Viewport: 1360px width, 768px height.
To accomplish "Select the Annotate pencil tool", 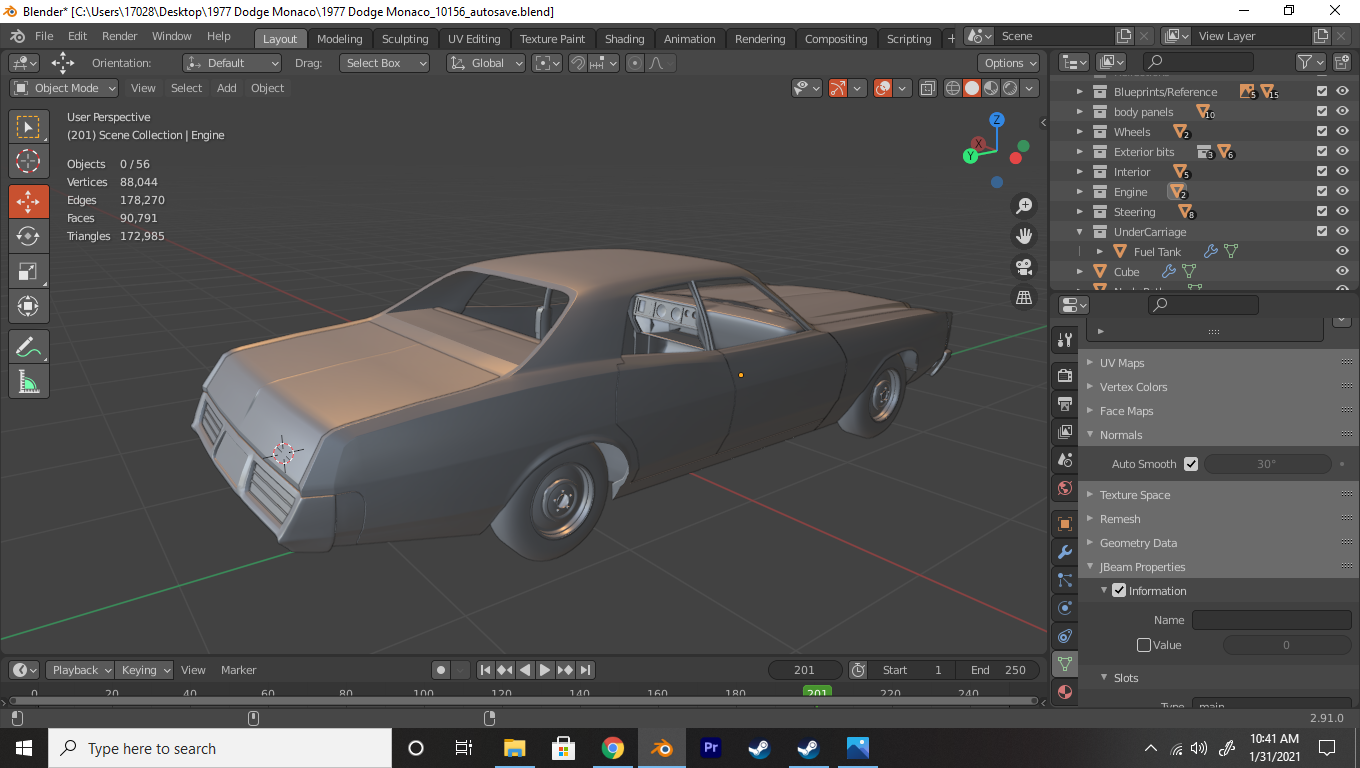I will (28, 347).
